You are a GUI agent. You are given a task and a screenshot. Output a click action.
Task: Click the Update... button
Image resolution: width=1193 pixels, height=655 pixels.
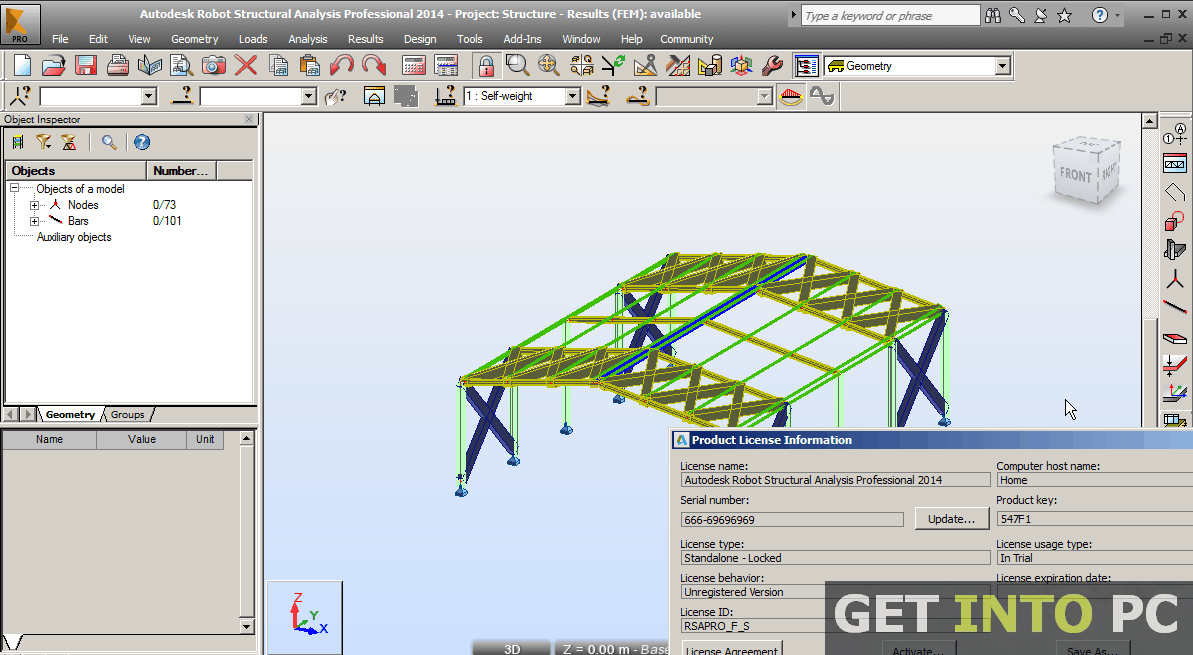[951, 519]
